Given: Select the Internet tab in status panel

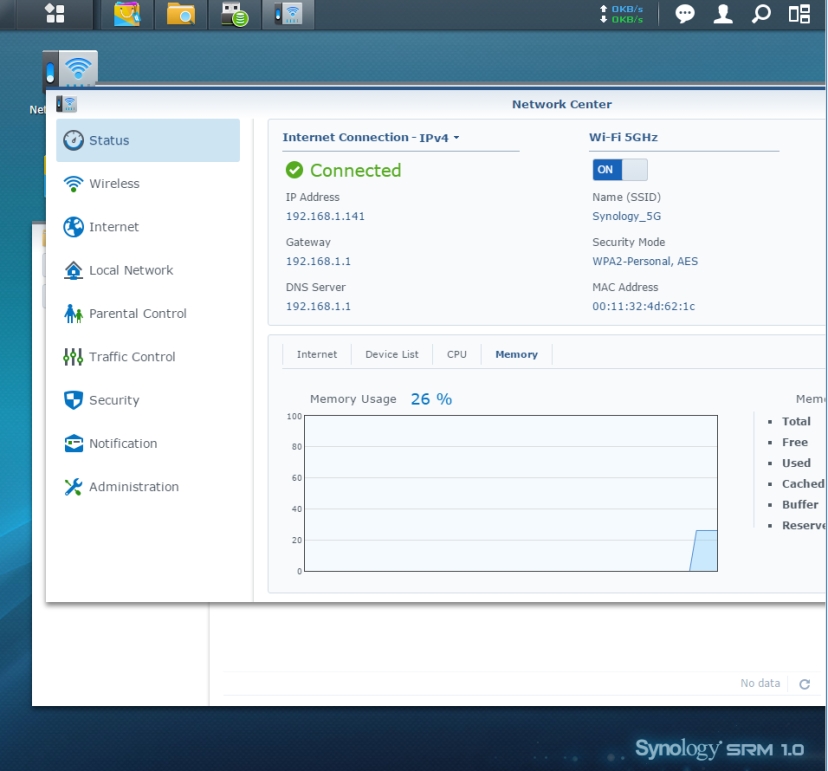Looking at the screenshot, I should click(317, 354).
